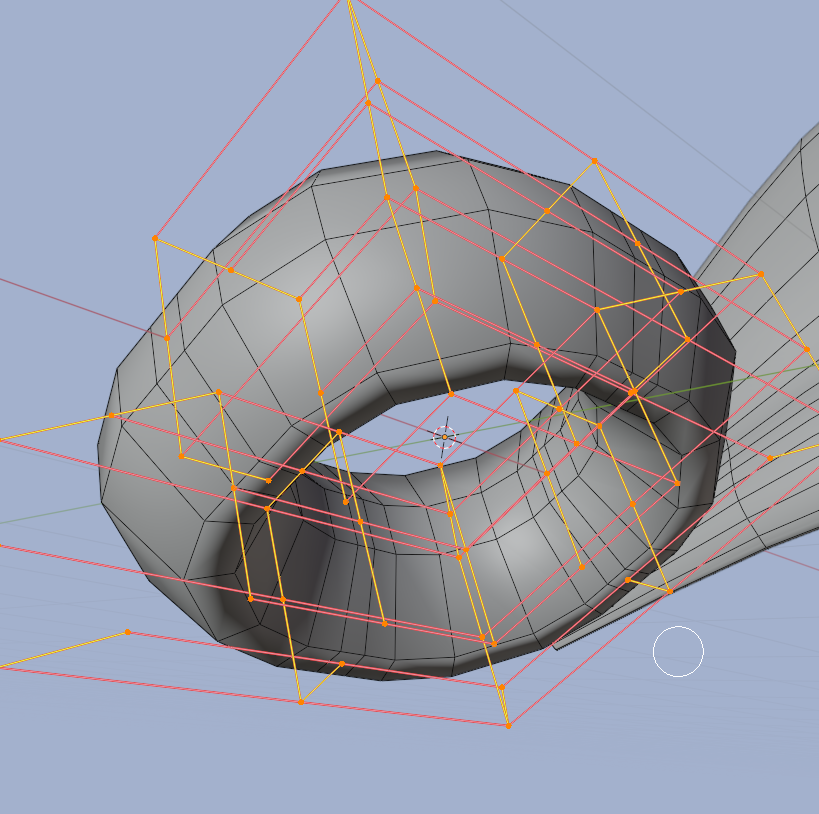Select the lowest lattice control point beneath the torus
Image resolution: width=819 pixels, height=814 pixels.
[509, 726]
